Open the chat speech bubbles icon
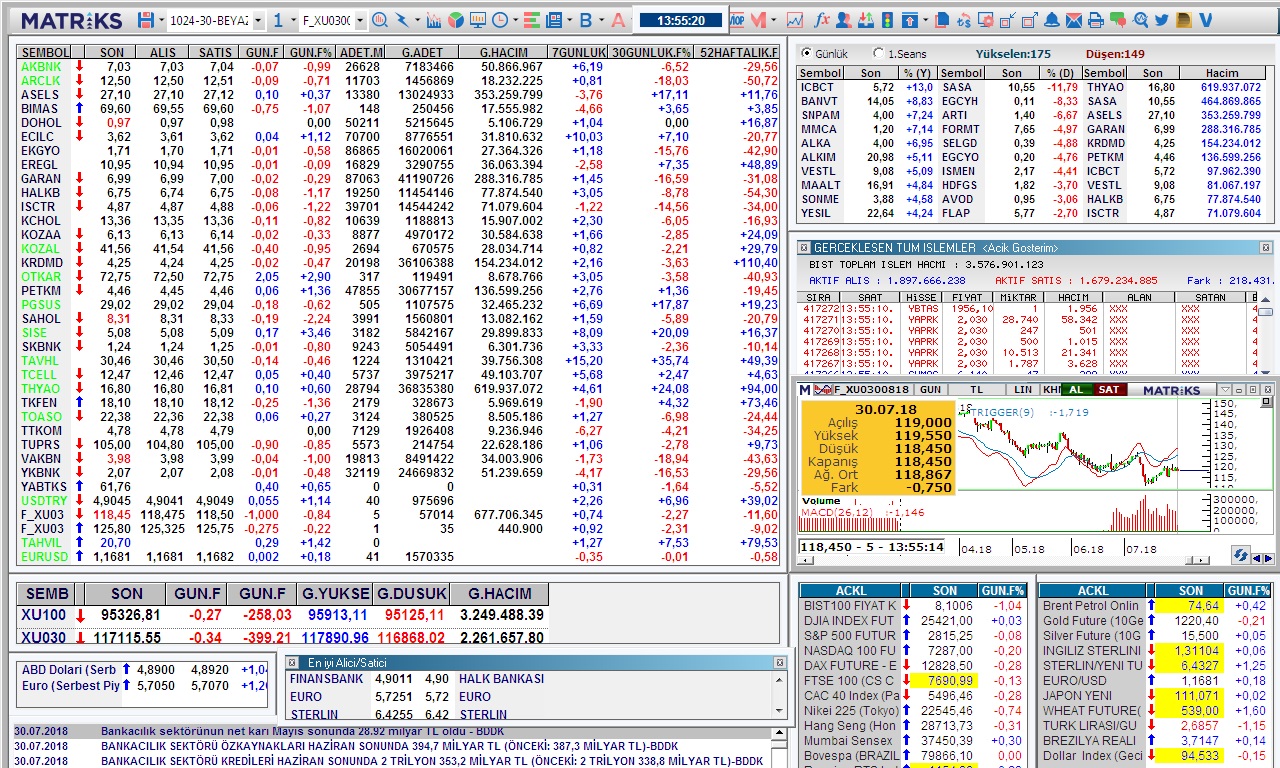Image resolution: width=1280 pixels, height=768 pixels. point(1117,20)
